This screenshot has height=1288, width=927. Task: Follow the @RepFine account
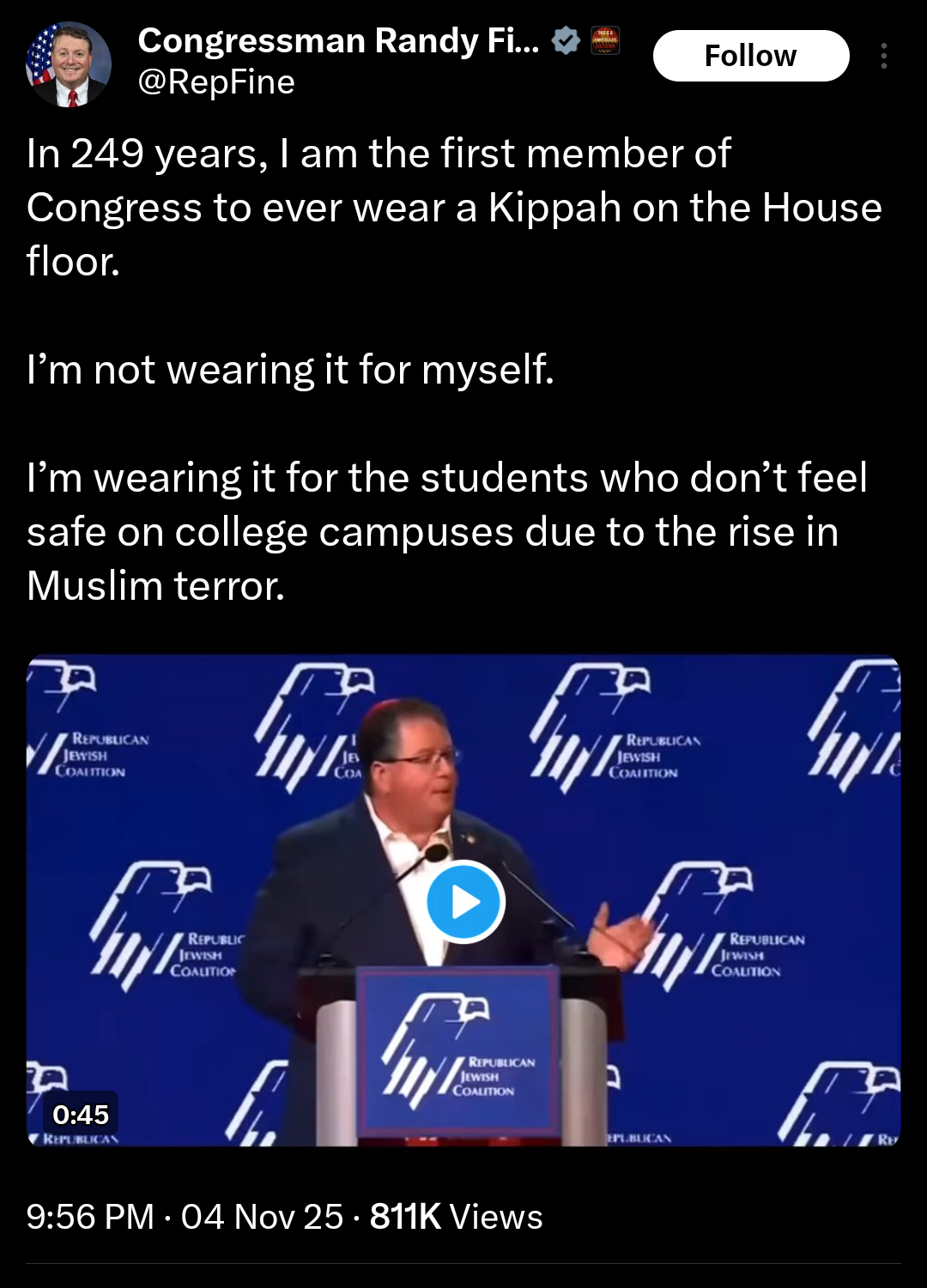[751, 56]
